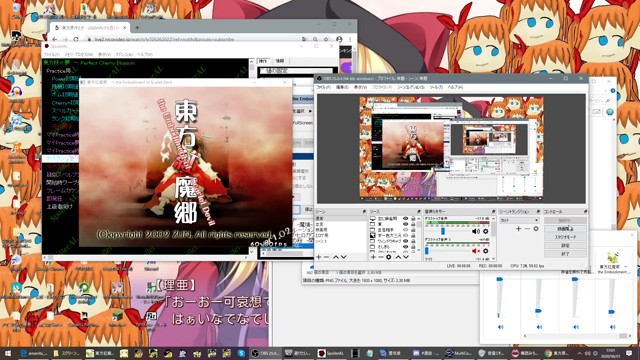Add a new source in OBS Sources panel

coord(373,257)
